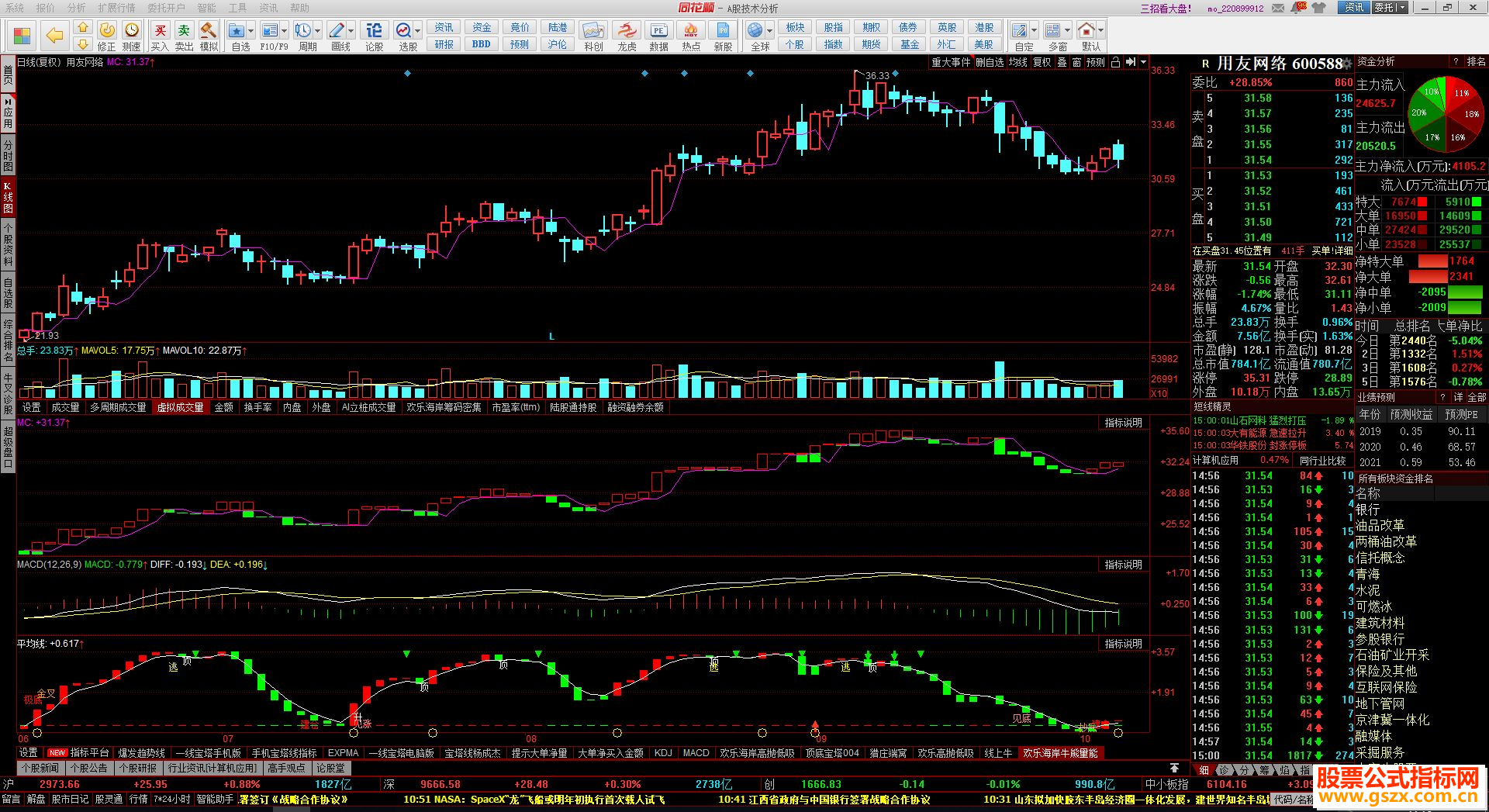Expand the 周期 dropdown arrow
The height and width of the screenshot is (812, 1489).
tap(317, 31)
